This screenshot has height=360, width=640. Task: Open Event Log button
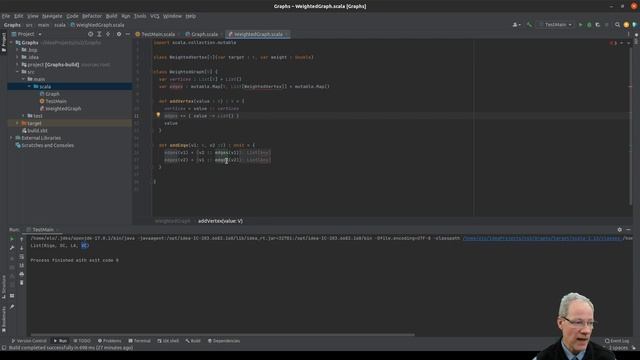[x=617, y=341]
